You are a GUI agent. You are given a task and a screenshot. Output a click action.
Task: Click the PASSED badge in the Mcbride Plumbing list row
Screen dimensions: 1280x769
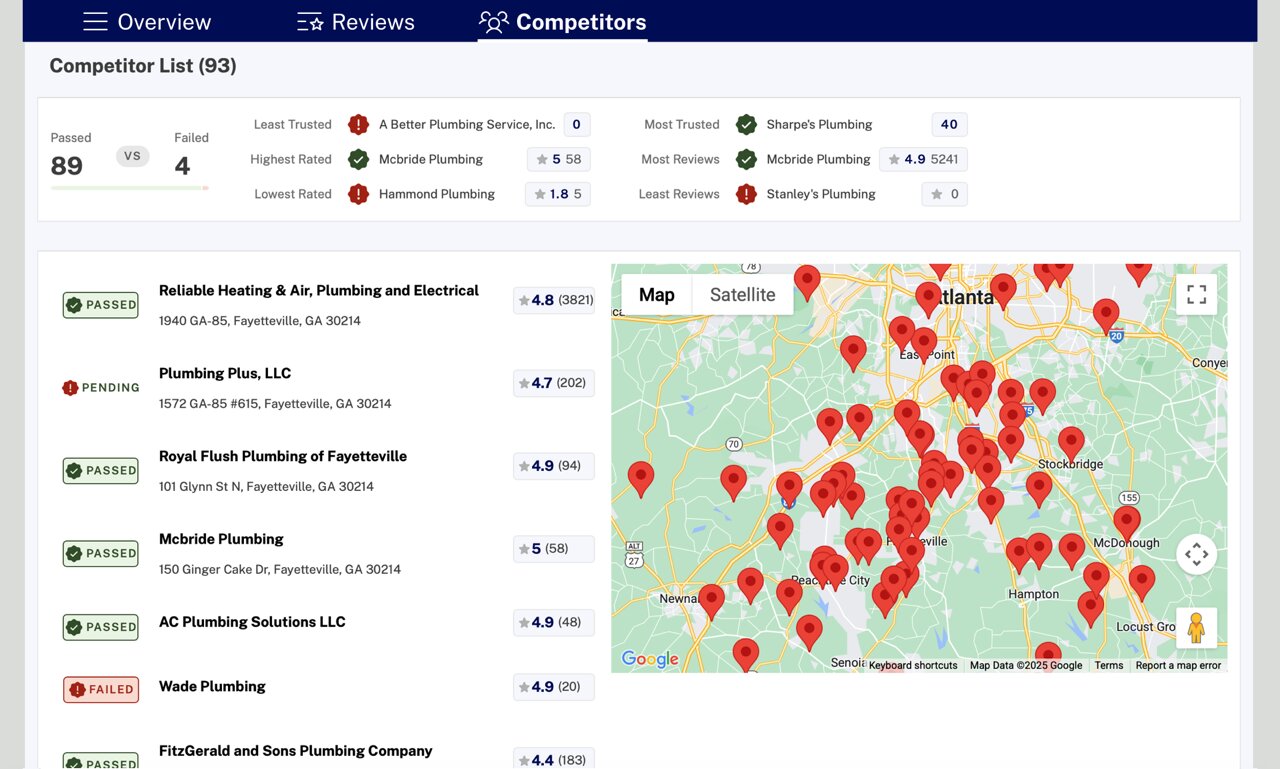(x=101, y=553)
